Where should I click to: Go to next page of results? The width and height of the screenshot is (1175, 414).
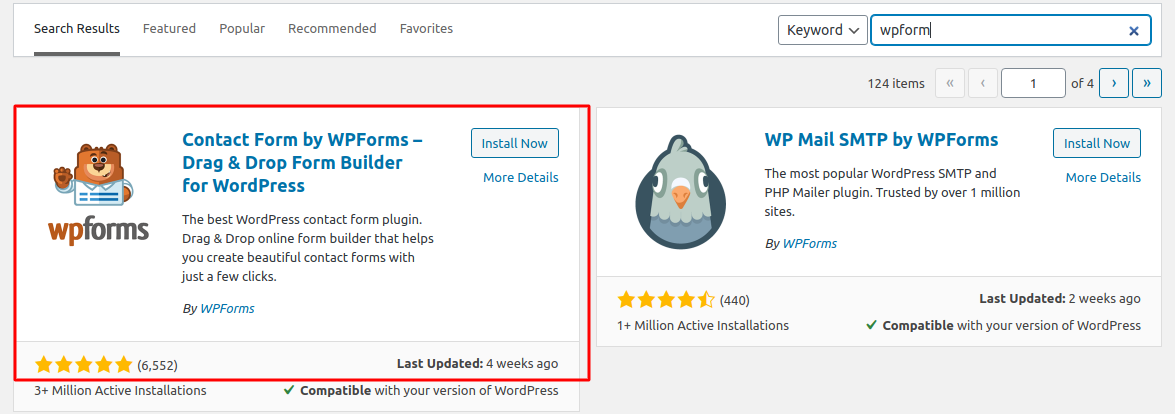pos(1114,84)
